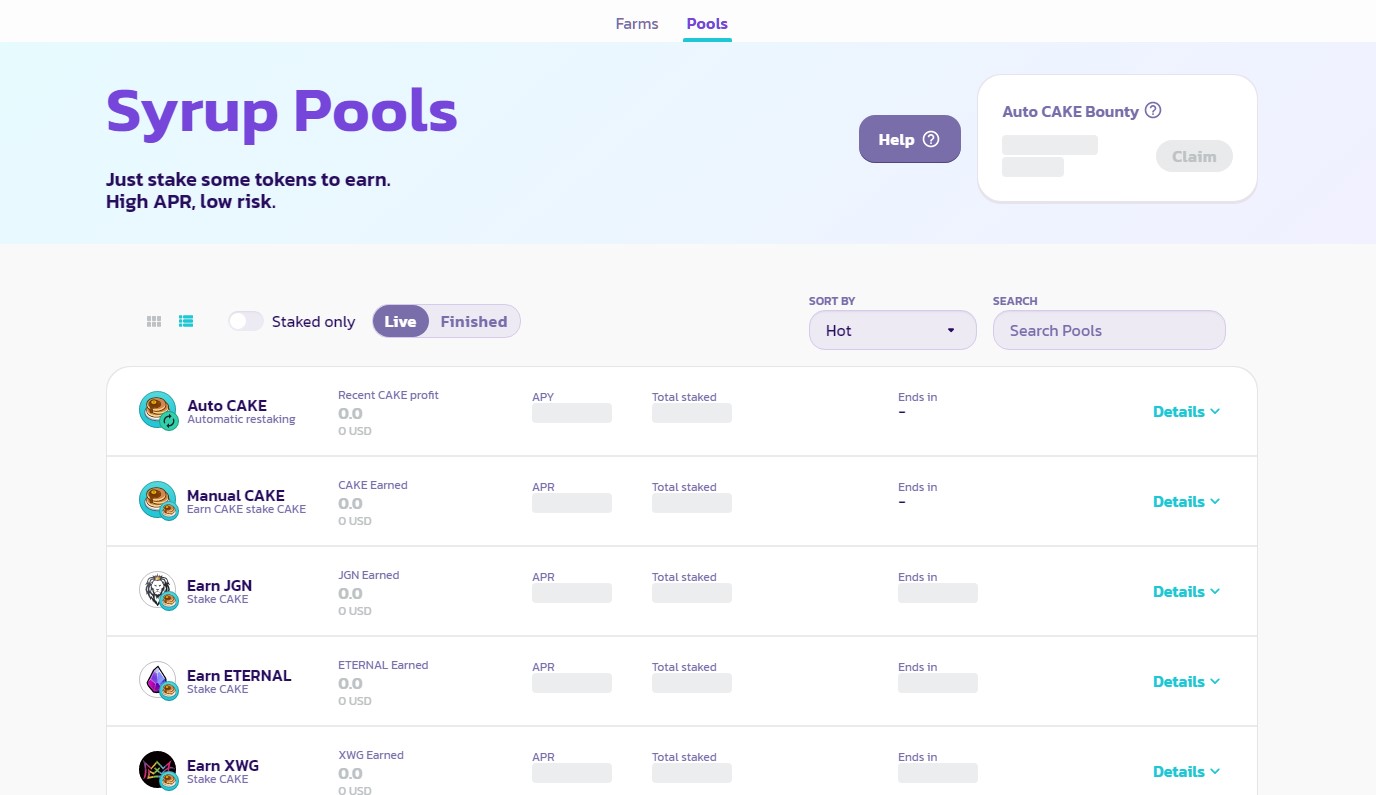Click the Automatic restaking subtitle
Viewport: 1376px width, 795px height.
(241, 420)
